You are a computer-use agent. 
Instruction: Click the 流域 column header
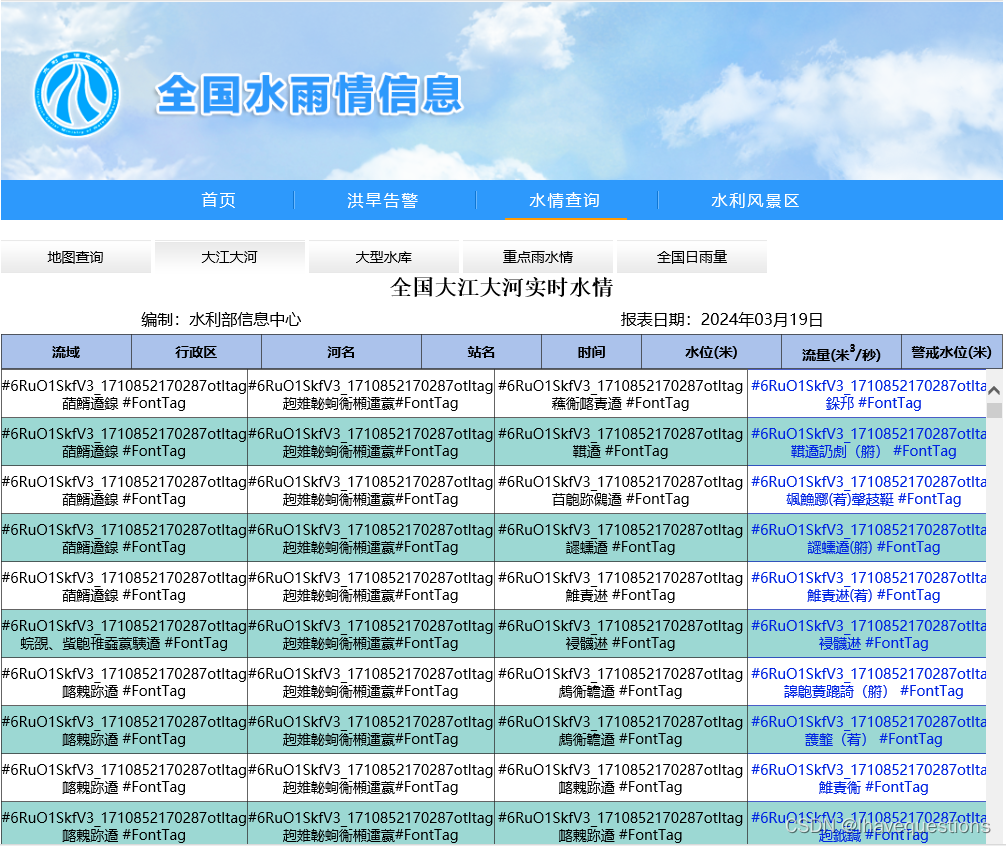click(66, 352)
